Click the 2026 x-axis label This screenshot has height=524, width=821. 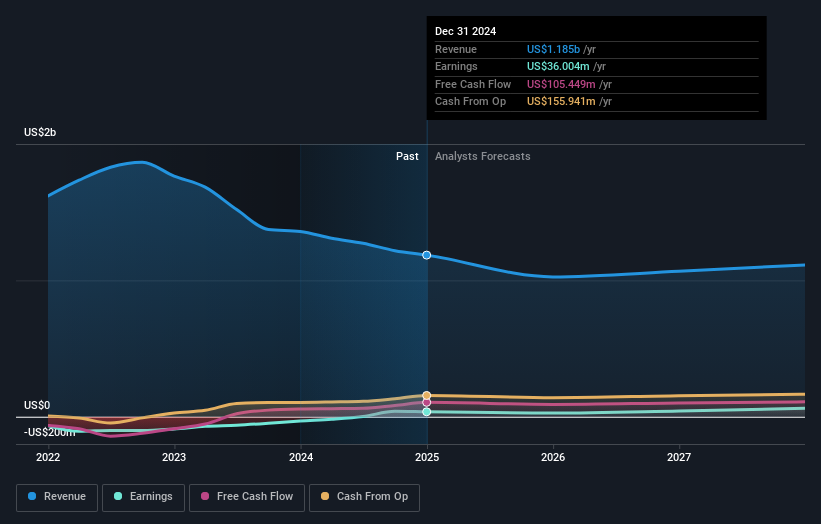[553, 457]
